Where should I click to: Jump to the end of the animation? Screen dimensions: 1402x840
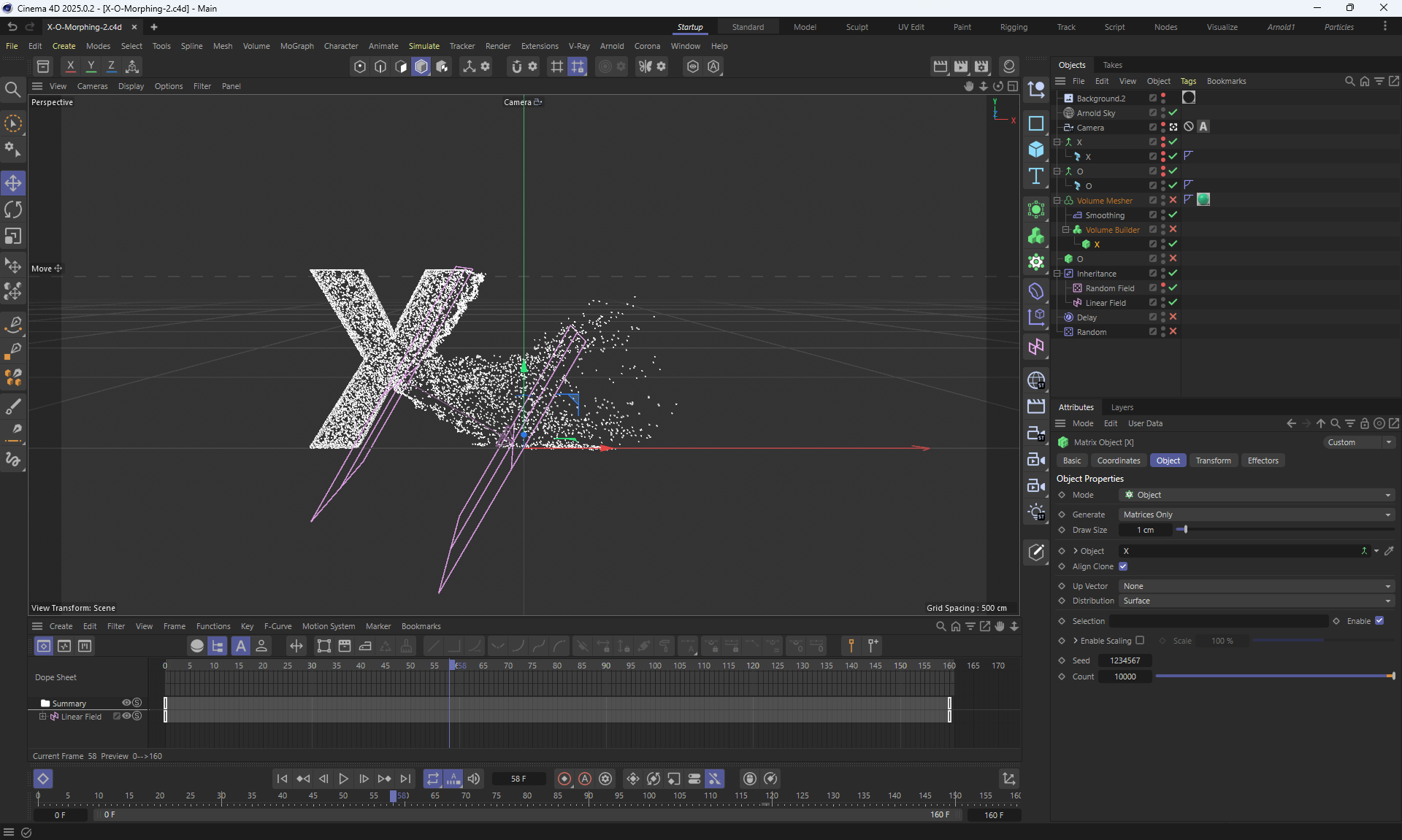405,779
